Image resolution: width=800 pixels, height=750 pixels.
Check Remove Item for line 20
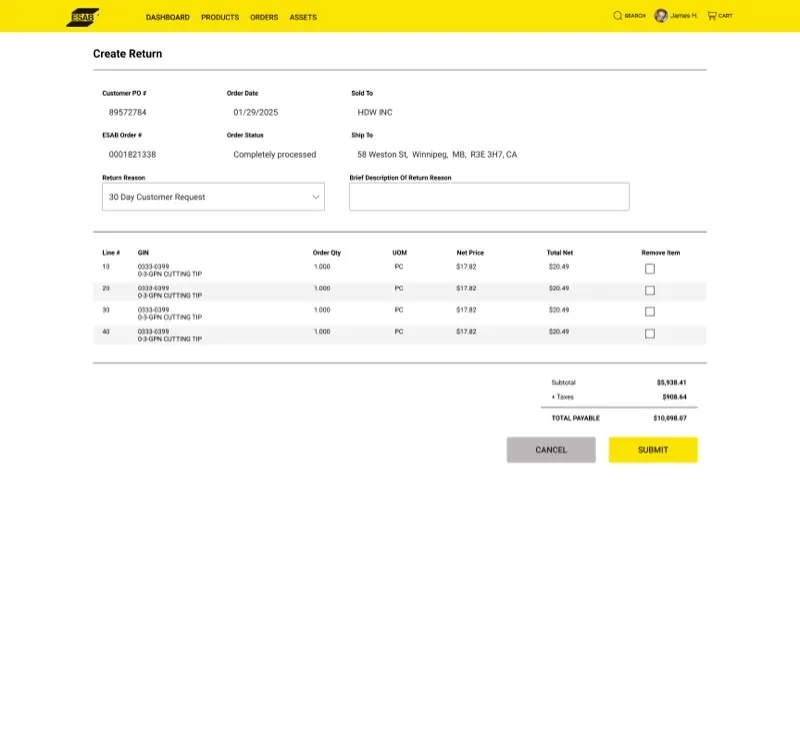pyautogui.click(x=650, y=291)
